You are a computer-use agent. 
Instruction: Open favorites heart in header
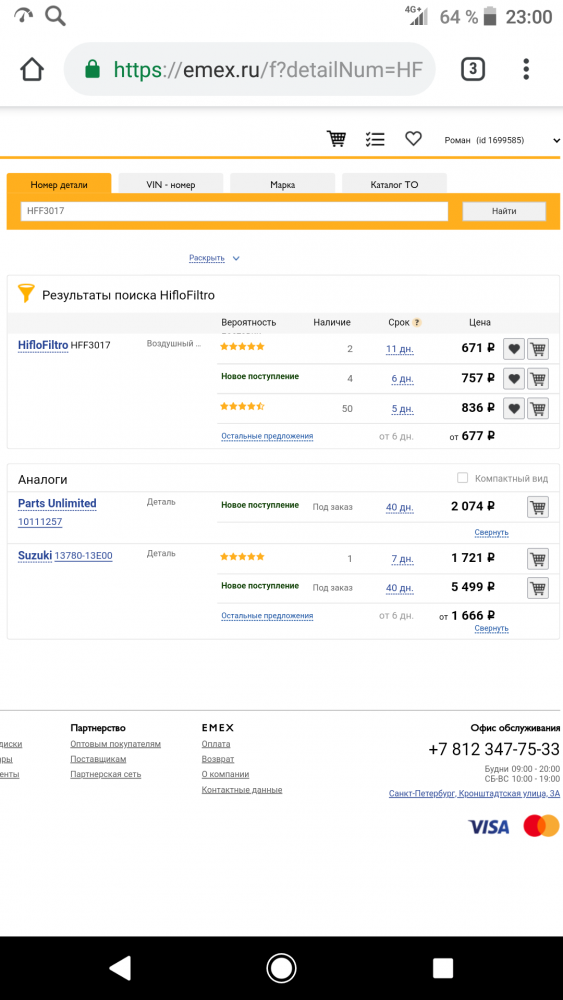(x=414, y=138)
